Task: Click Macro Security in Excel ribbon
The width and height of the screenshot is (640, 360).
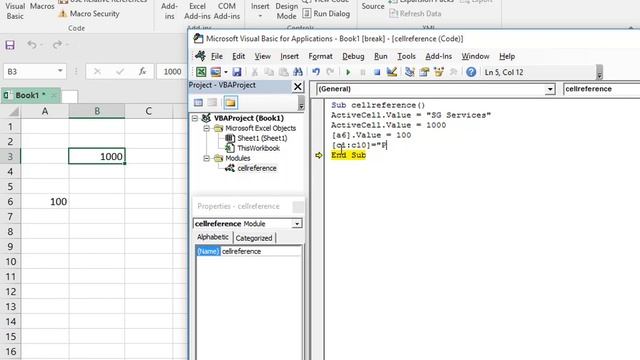Action: (89, 13)
